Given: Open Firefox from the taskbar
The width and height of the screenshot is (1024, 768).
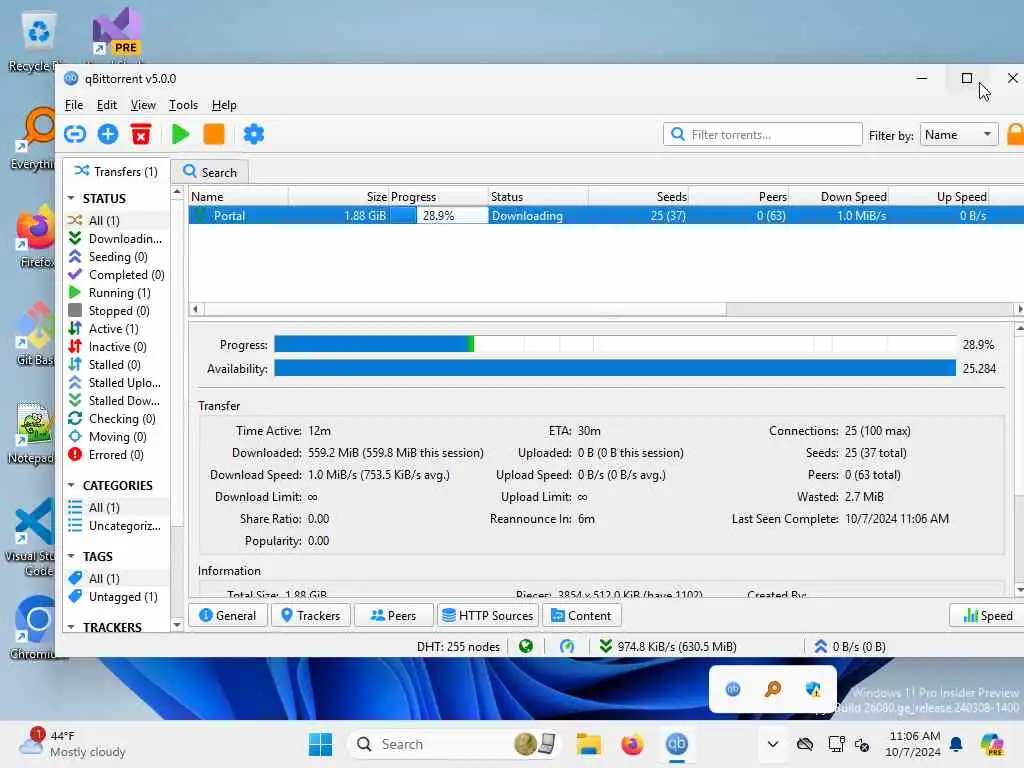Looking at the screenshot, I should pos(632,744).
